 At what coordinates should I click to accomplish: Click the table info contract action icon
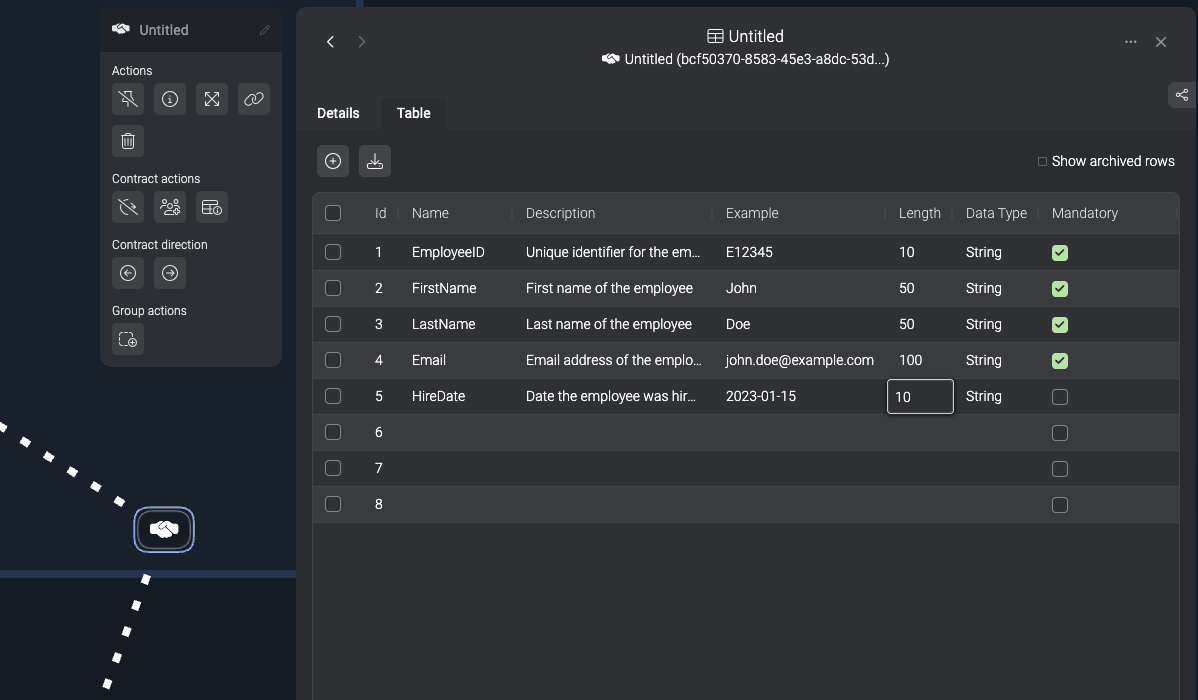point(212,207)
